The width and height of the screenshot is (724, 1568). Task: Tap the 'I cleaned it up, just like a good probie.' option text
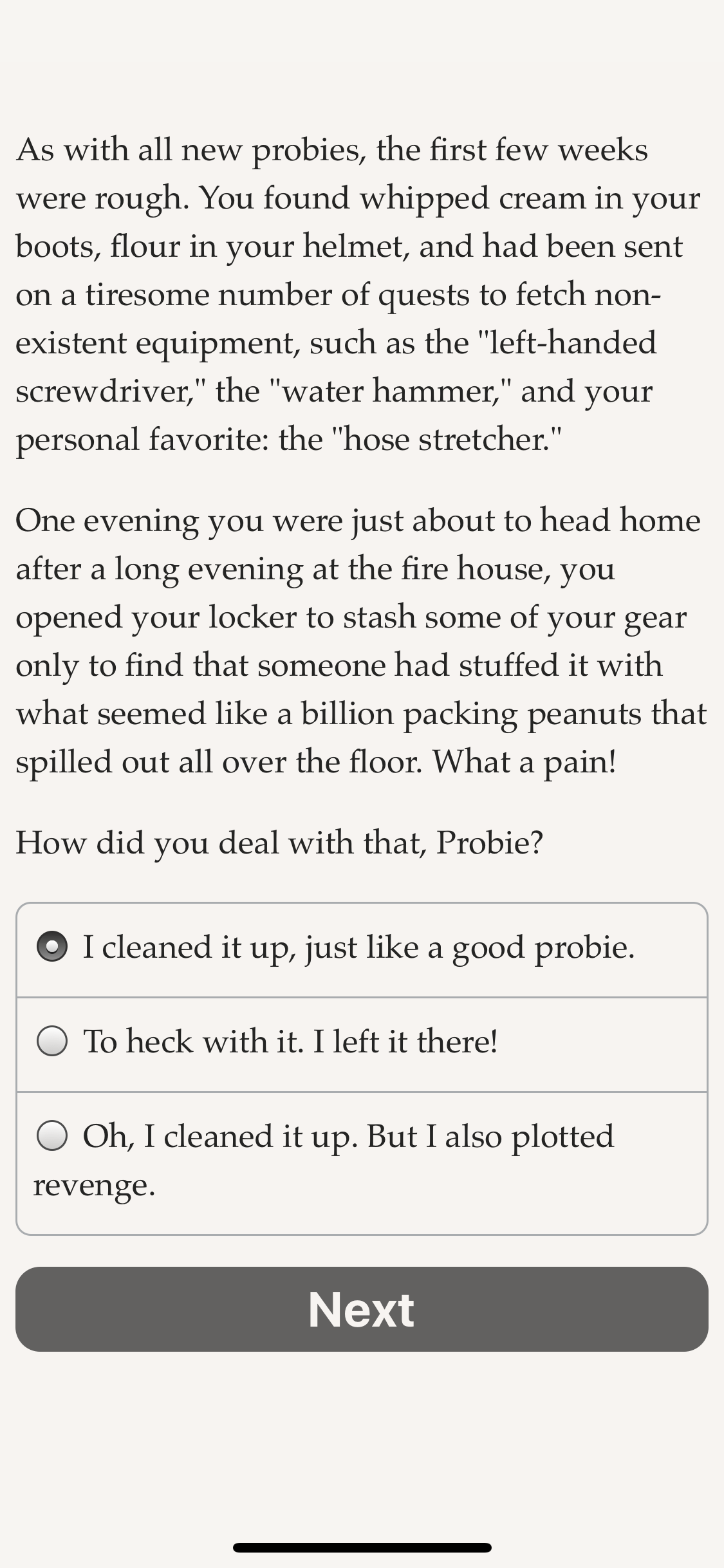tap(358, 947)
